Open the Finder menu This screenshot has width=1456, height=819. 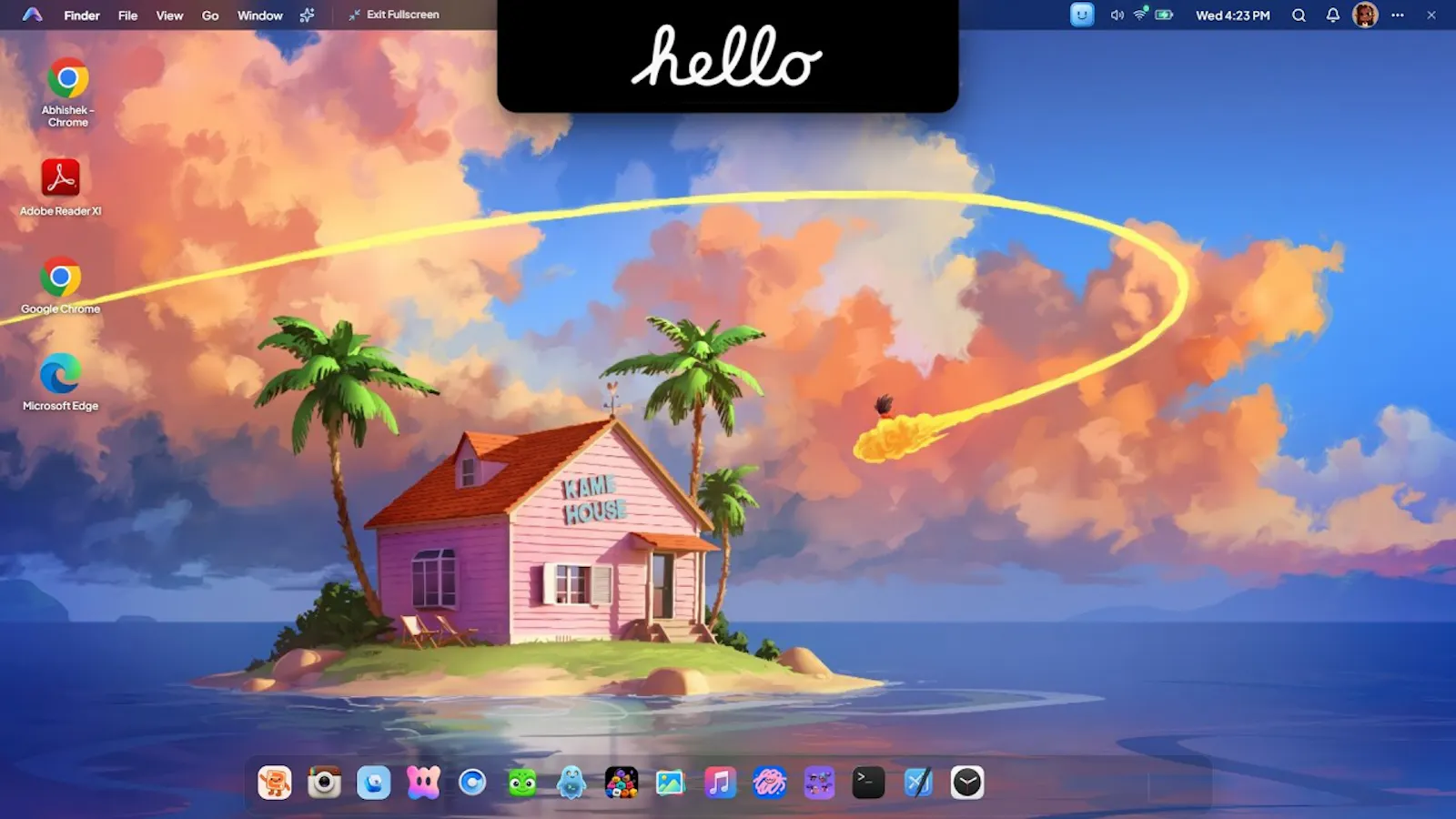click(82, 15)
